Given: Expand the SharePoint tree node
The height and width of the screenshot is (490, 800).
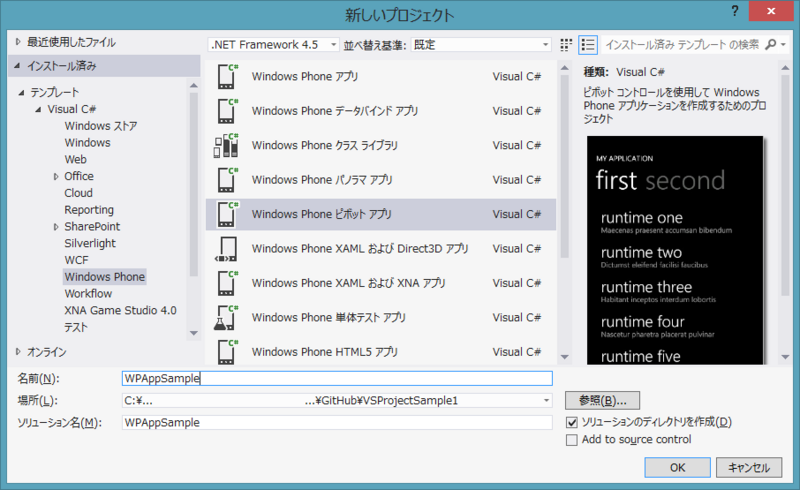Looking at the screenshot, I should [56, 227].
